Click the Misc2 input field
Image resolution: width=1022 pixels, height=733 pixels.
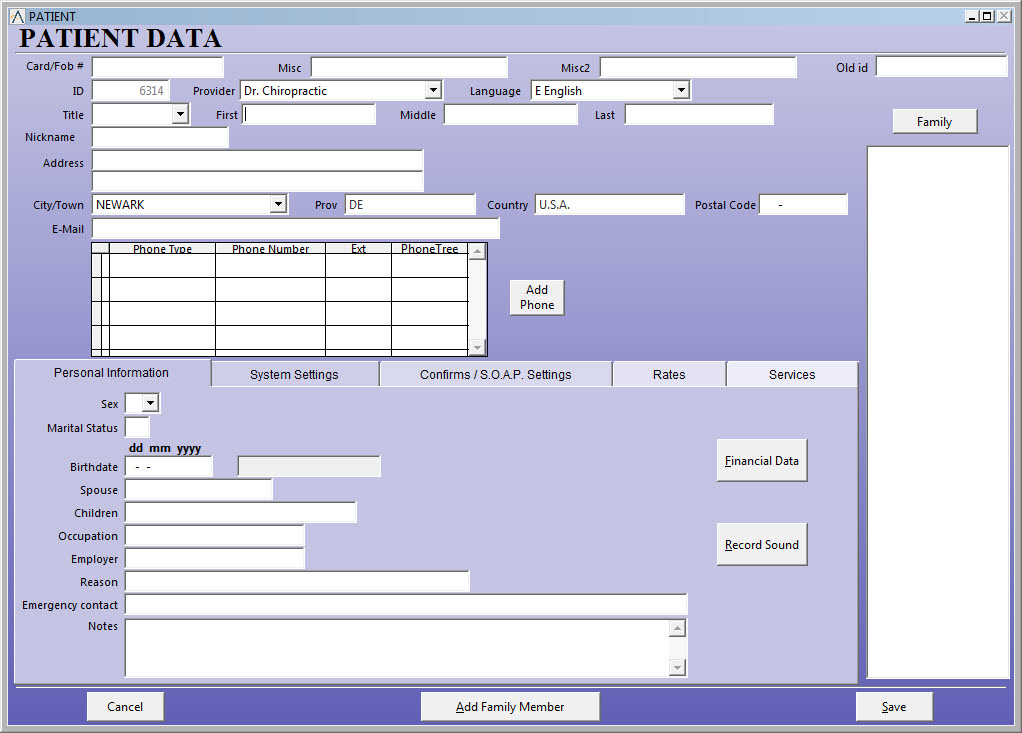coord(698,67)
